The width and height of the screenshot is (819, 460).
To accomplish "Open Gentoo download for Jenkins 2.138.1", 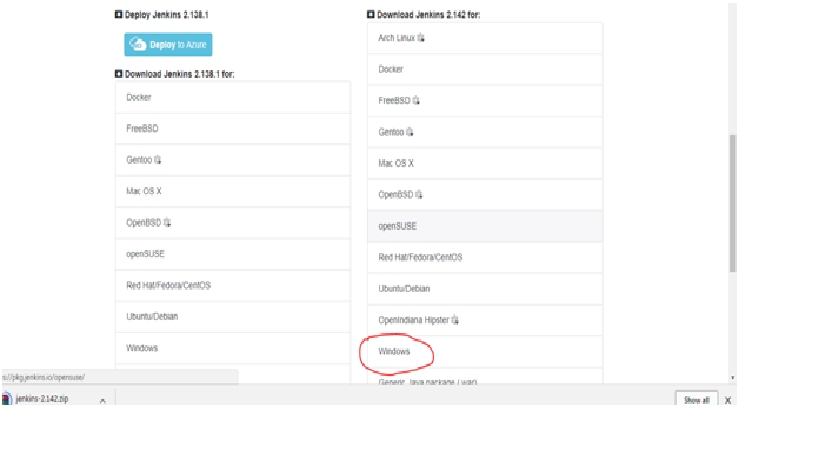I will (x=233, y=160).
